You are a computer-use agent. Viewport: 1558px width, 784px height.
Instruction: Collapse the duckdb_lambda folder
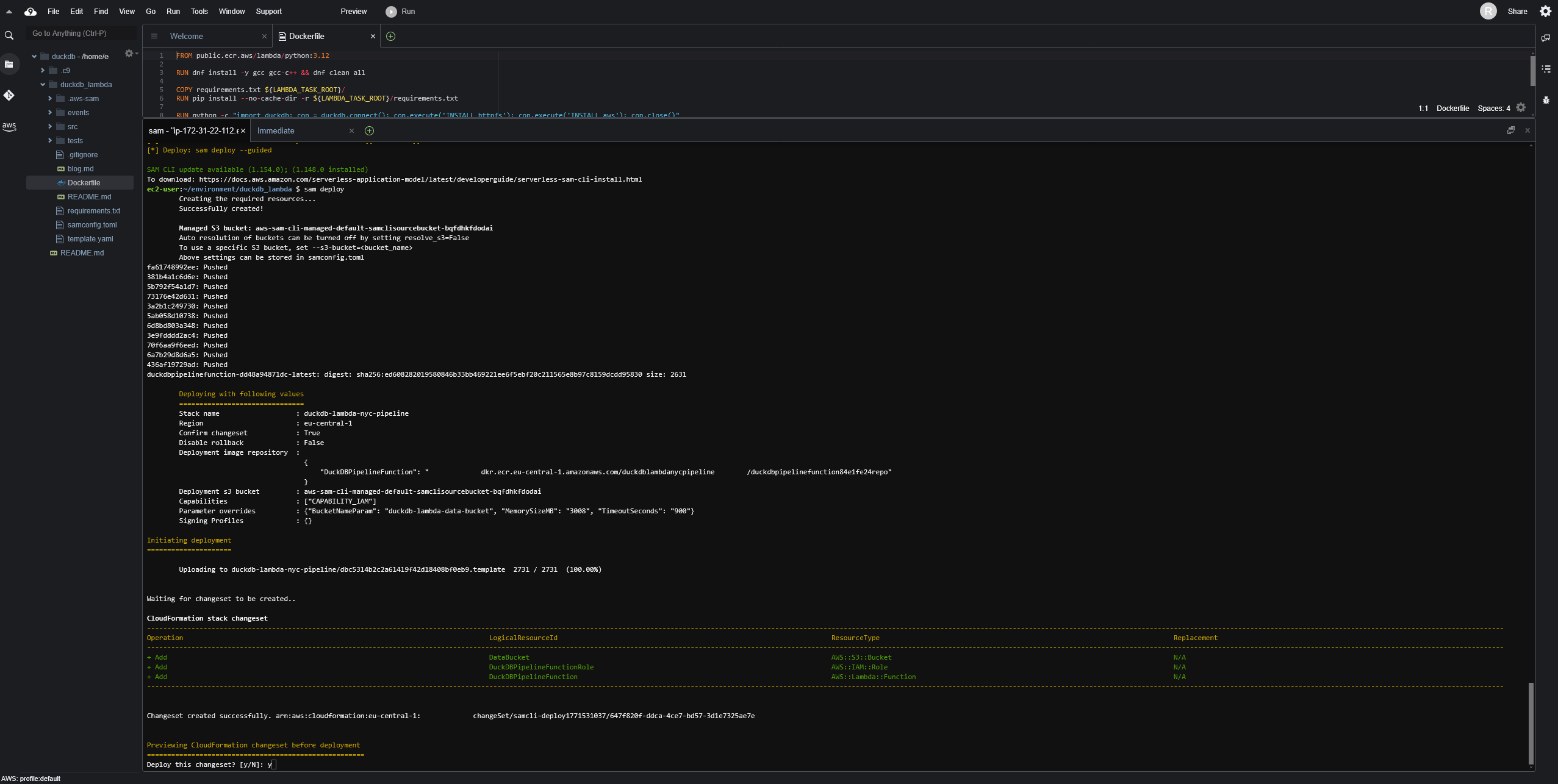[x=43, y=85]
